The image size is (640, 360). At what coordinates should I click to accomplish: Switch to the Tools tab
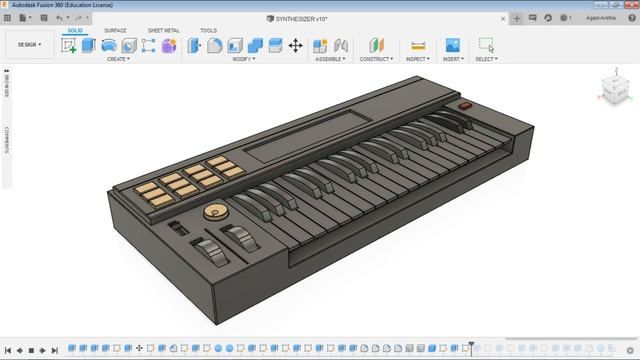(209, 31)
